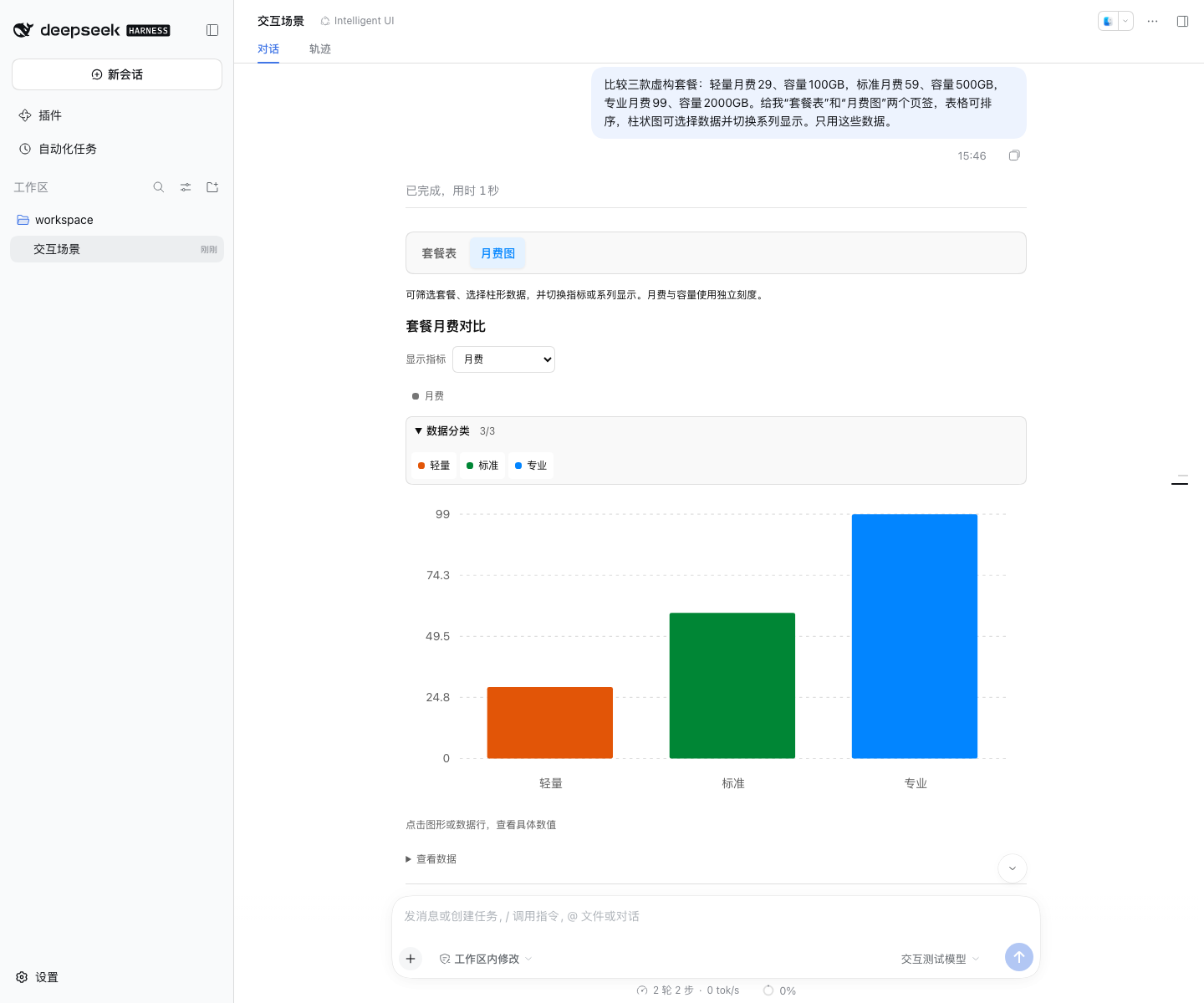Click the app color icon at top right
Screen dimensions: 1204x1003
click(x=1108, y=21)
